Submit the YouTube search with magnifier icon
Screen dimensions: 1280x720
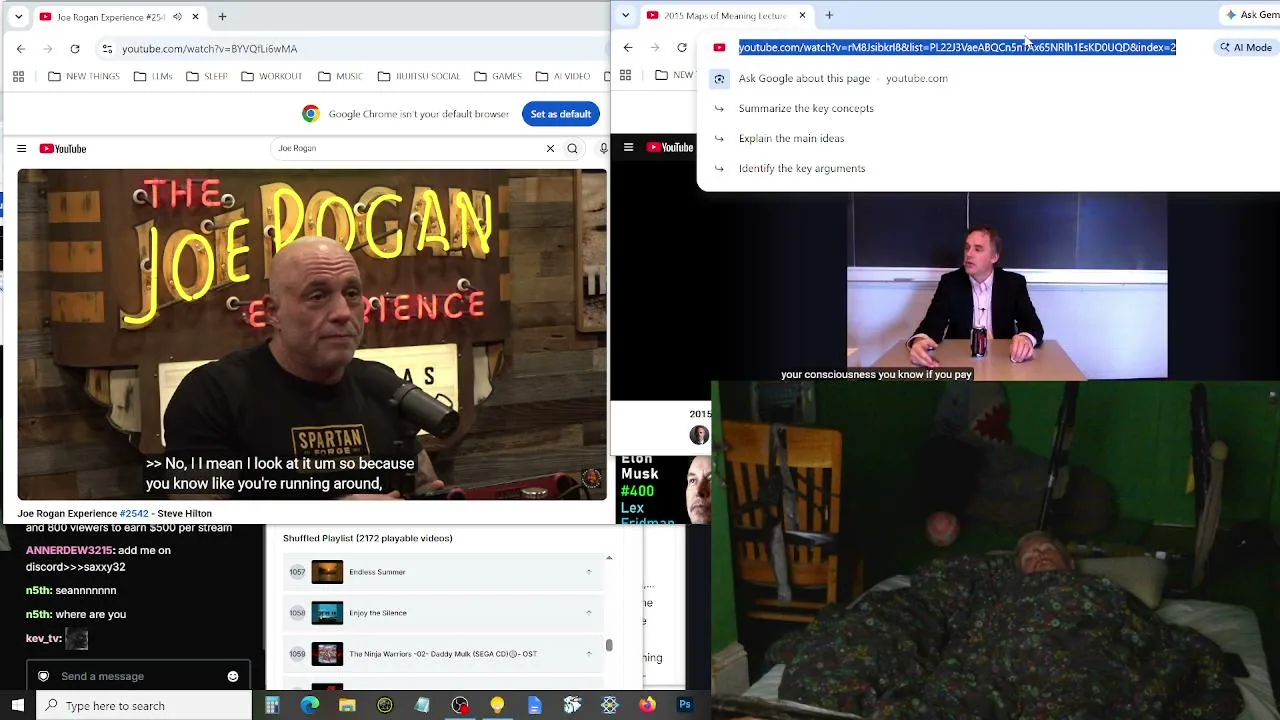(x=572, y=148)
